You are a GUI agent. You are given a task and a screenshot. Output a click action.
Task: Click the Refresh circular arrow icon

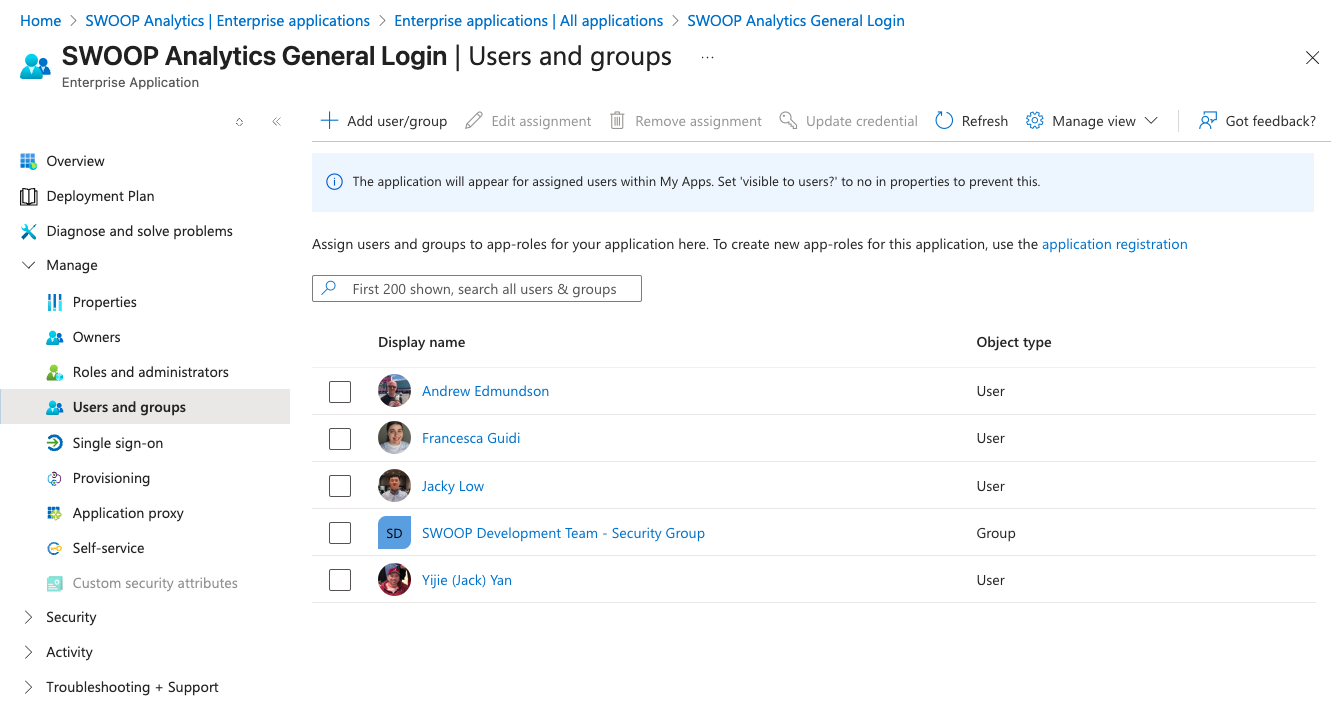[944, 121]
